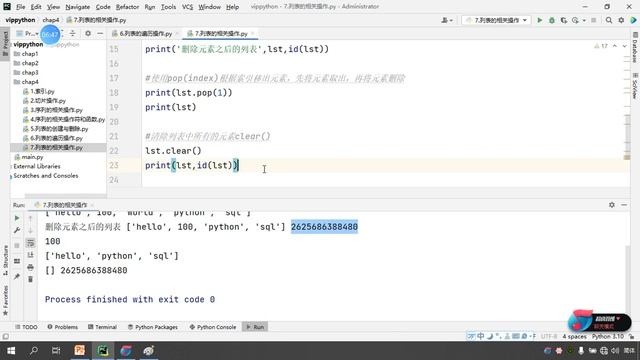
Task: Click chap4 breadcrumb in navigation bar
Action: [x=51, y=20]
